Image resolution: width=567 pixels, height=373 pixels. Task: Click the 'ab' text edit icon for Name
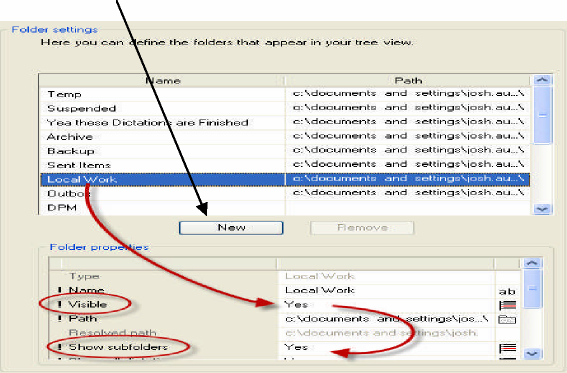coord(507,291)
